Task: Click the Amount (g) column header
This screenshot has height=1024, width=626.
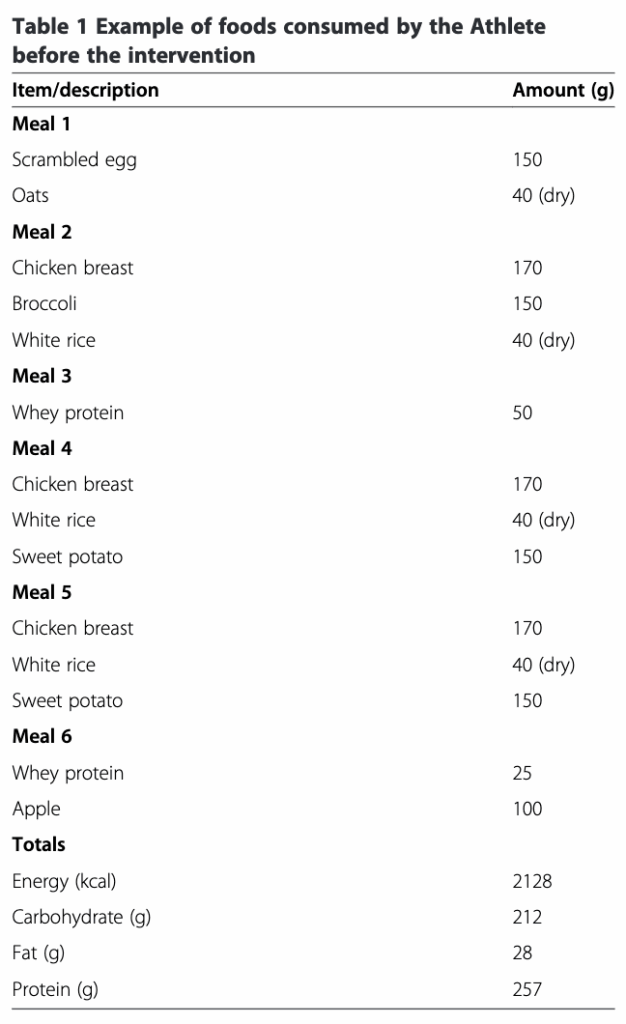Action: pyautogui.click(x=563, y=90)
